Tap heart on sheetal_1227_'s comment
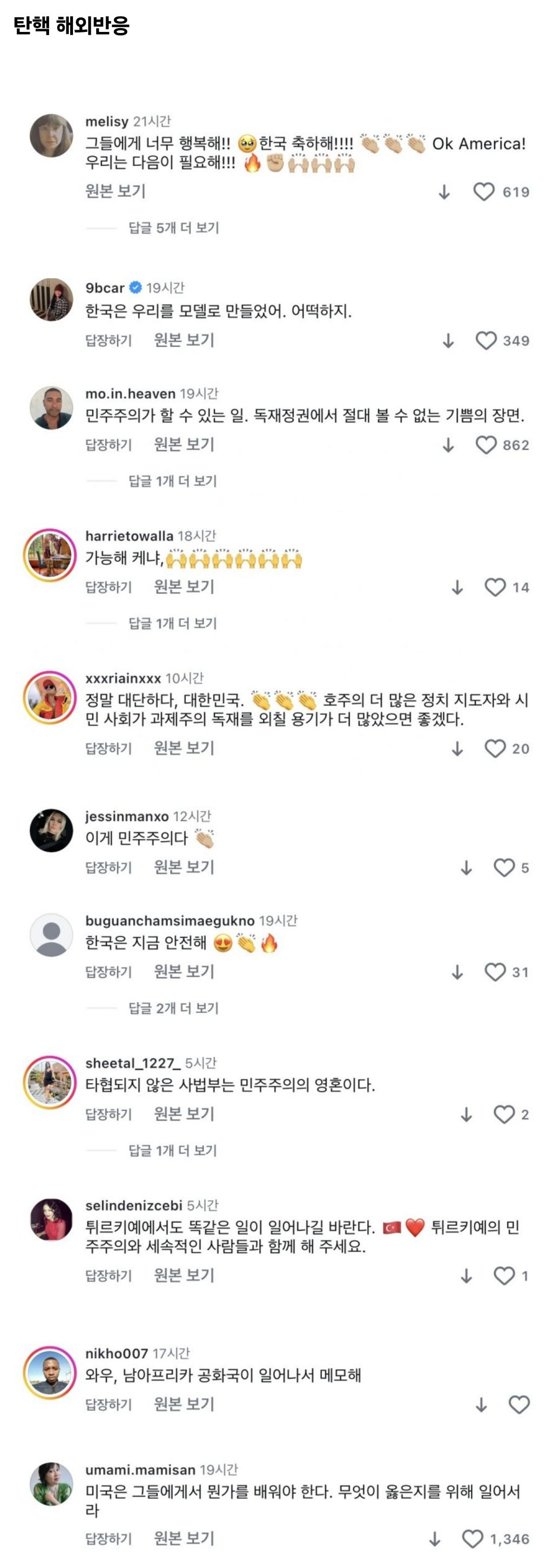This screenshot has width=553, height=1568. (504, 1115)
